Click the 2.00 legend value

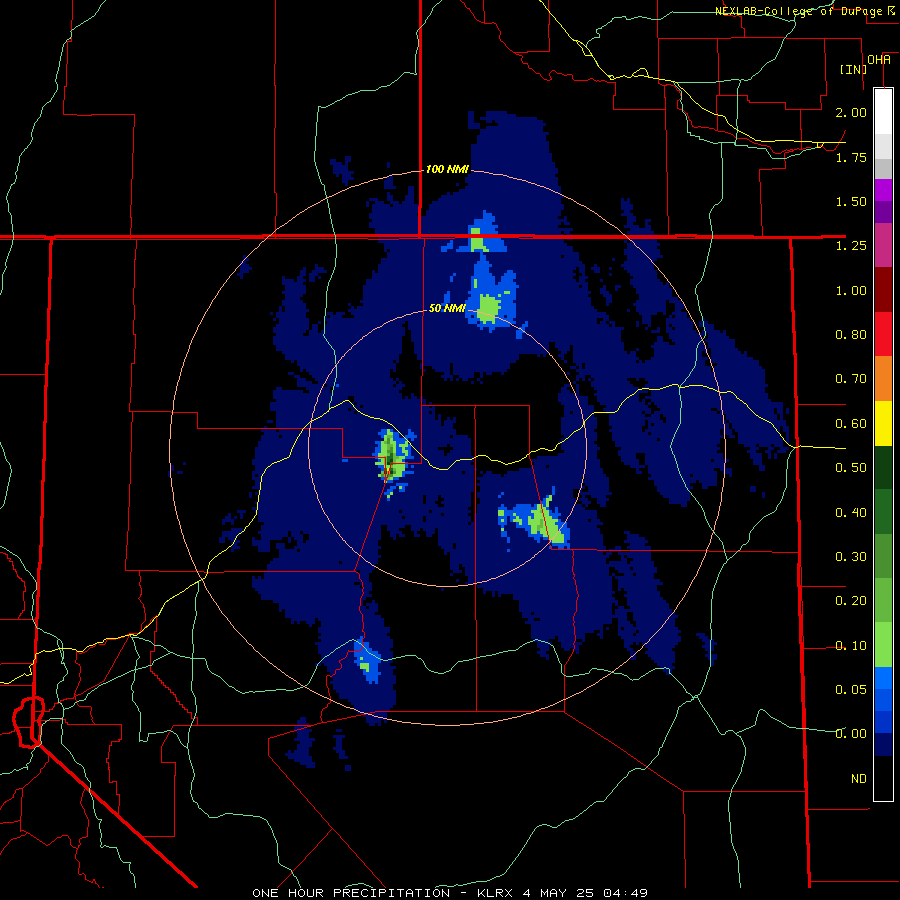click(851, 112)
